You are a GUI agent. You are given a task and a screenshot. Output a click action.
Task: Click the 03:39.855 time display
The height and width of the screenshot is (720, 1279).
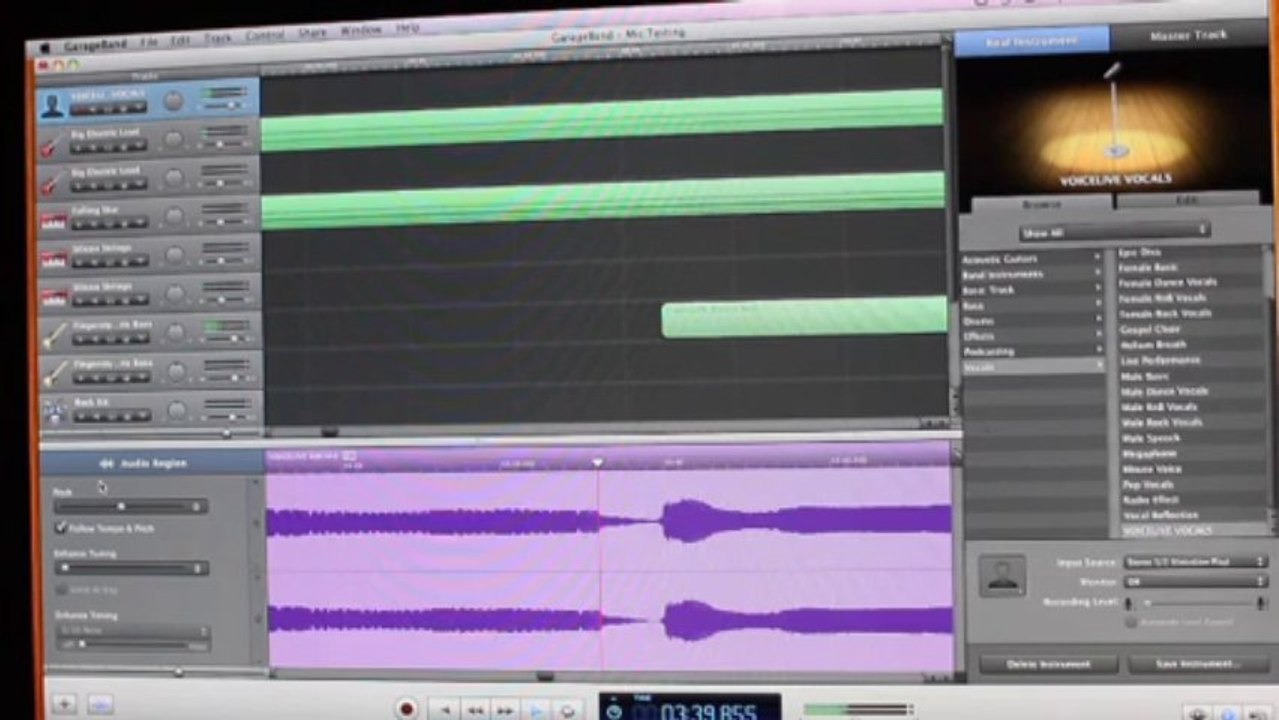(x=707, y=712)
